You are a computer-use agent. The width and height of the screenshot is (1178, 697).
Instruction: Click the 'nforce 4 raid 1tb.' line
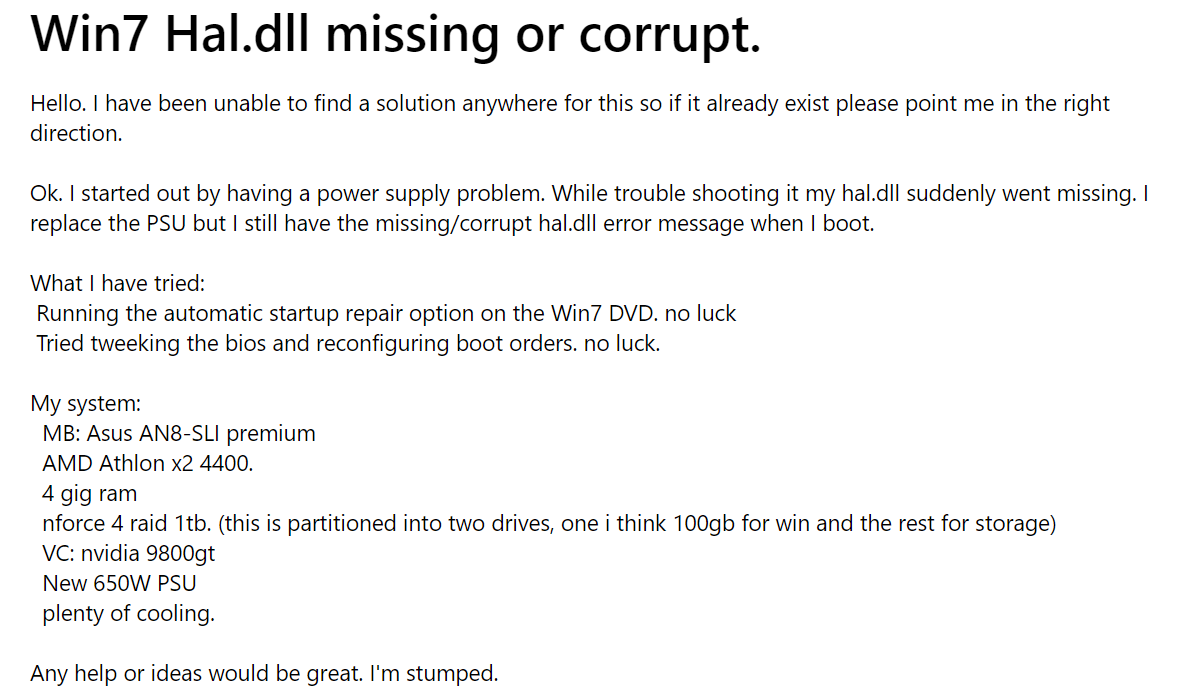[549, 524]
